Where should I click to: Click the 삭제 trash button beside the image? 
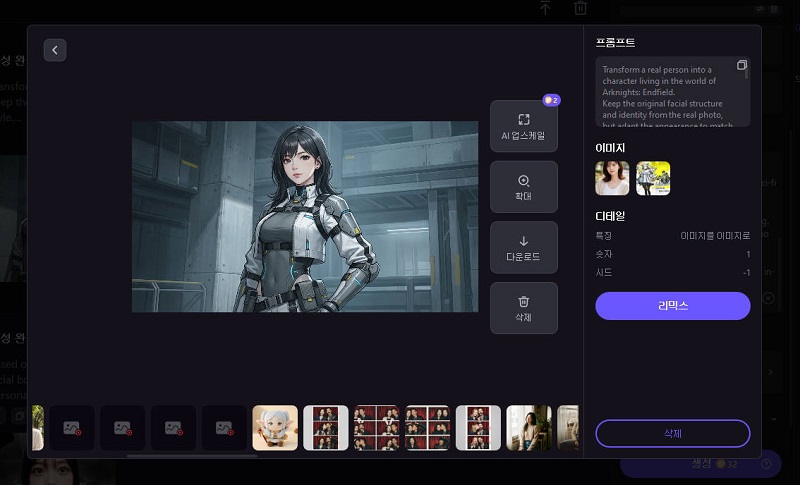click(523, 308)
